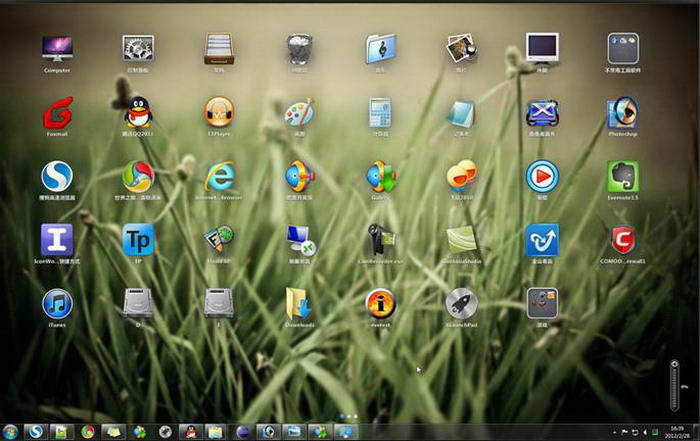This screenshot has height=441, width=700.
Task: Switch to Chrome in the taskbar
Action: coord(88,432)
